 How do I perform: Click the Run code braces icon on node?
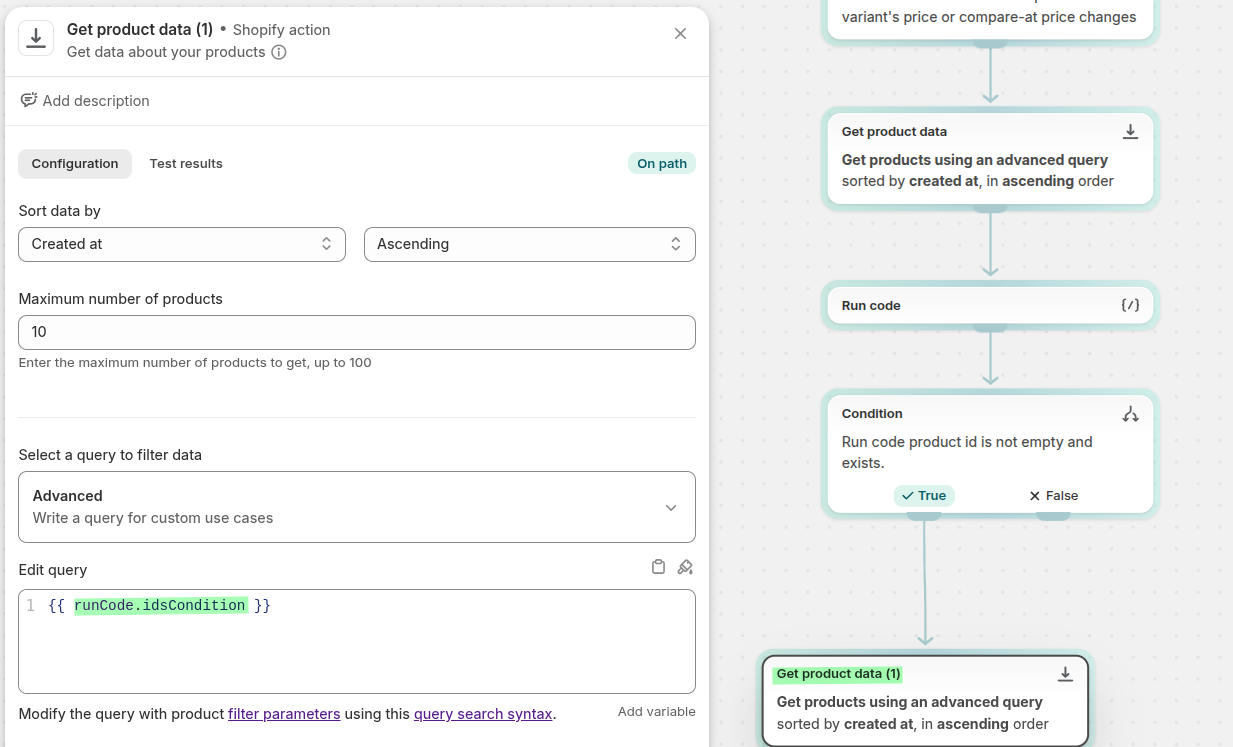(1130, 305)
